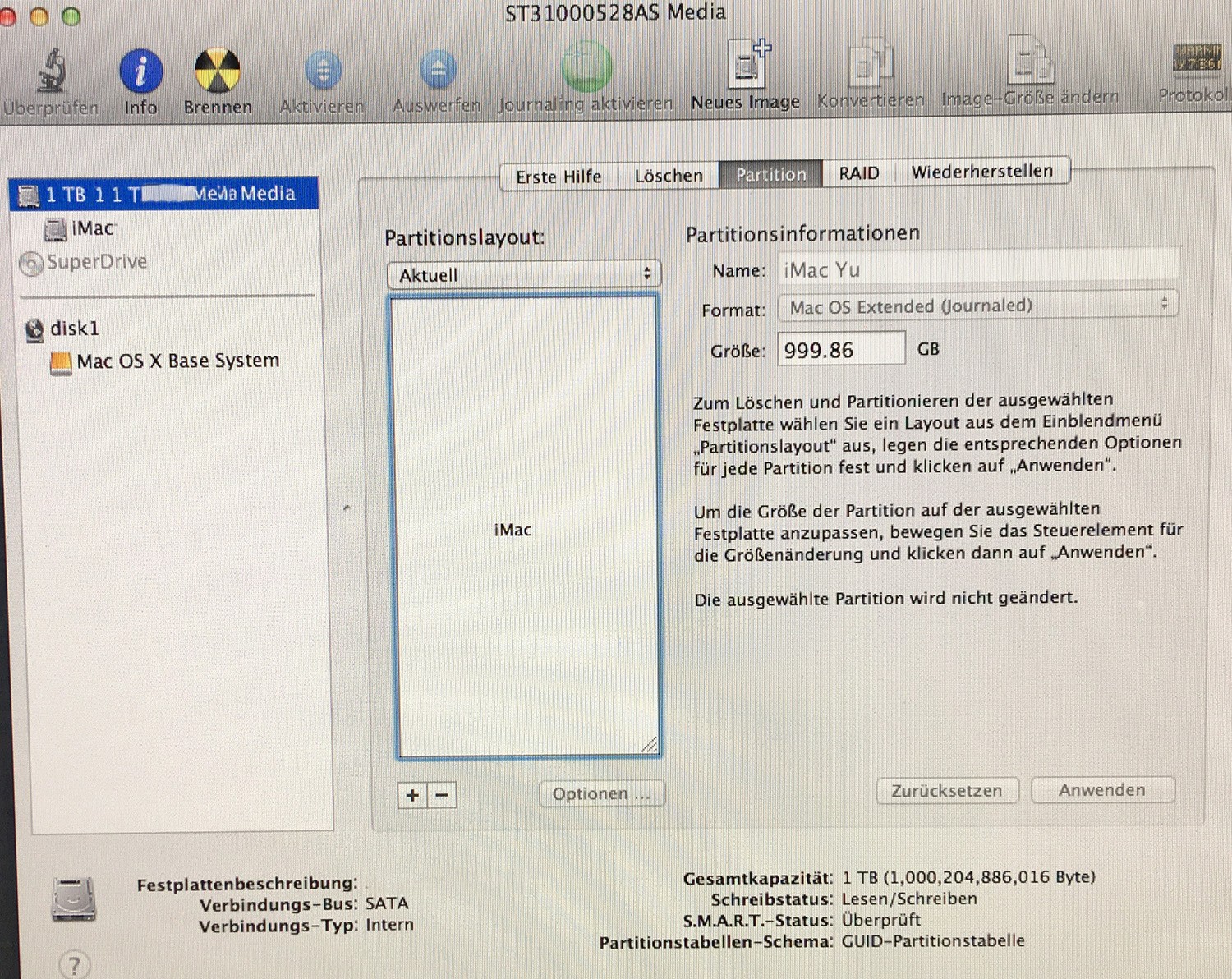
Task: Grab the partition resize handle corner
Action: point(649,745)
